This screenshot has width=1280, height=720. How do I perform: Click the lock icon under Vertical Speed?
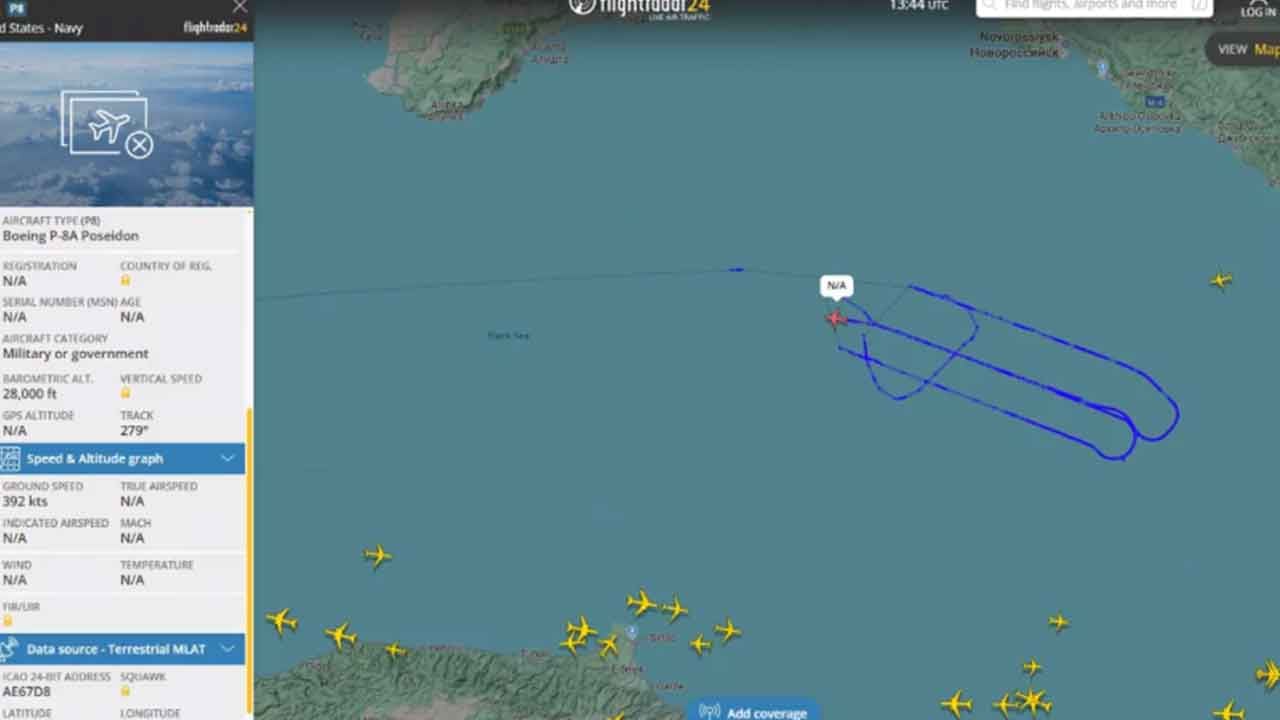tap(125, 394)
